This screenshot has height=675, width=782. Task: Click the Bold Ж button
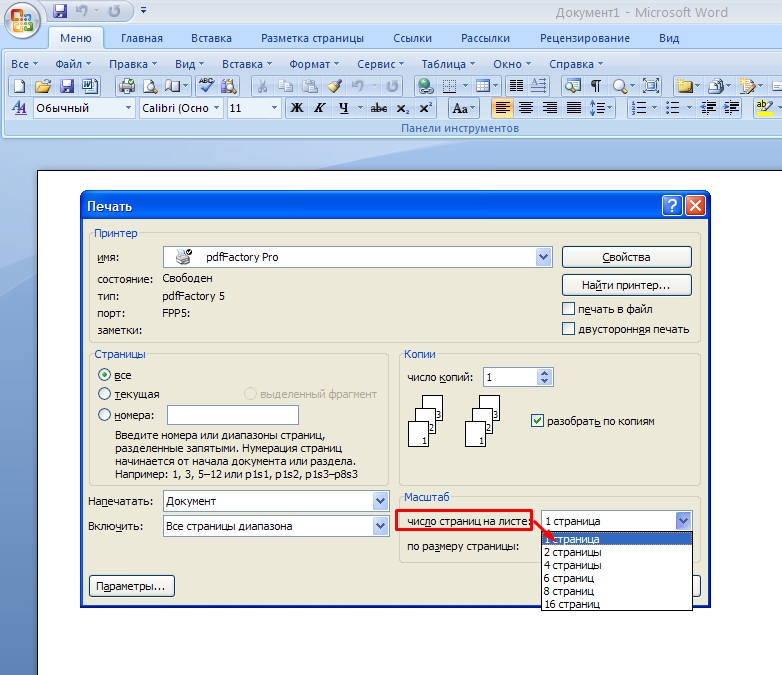coord(297,108)
